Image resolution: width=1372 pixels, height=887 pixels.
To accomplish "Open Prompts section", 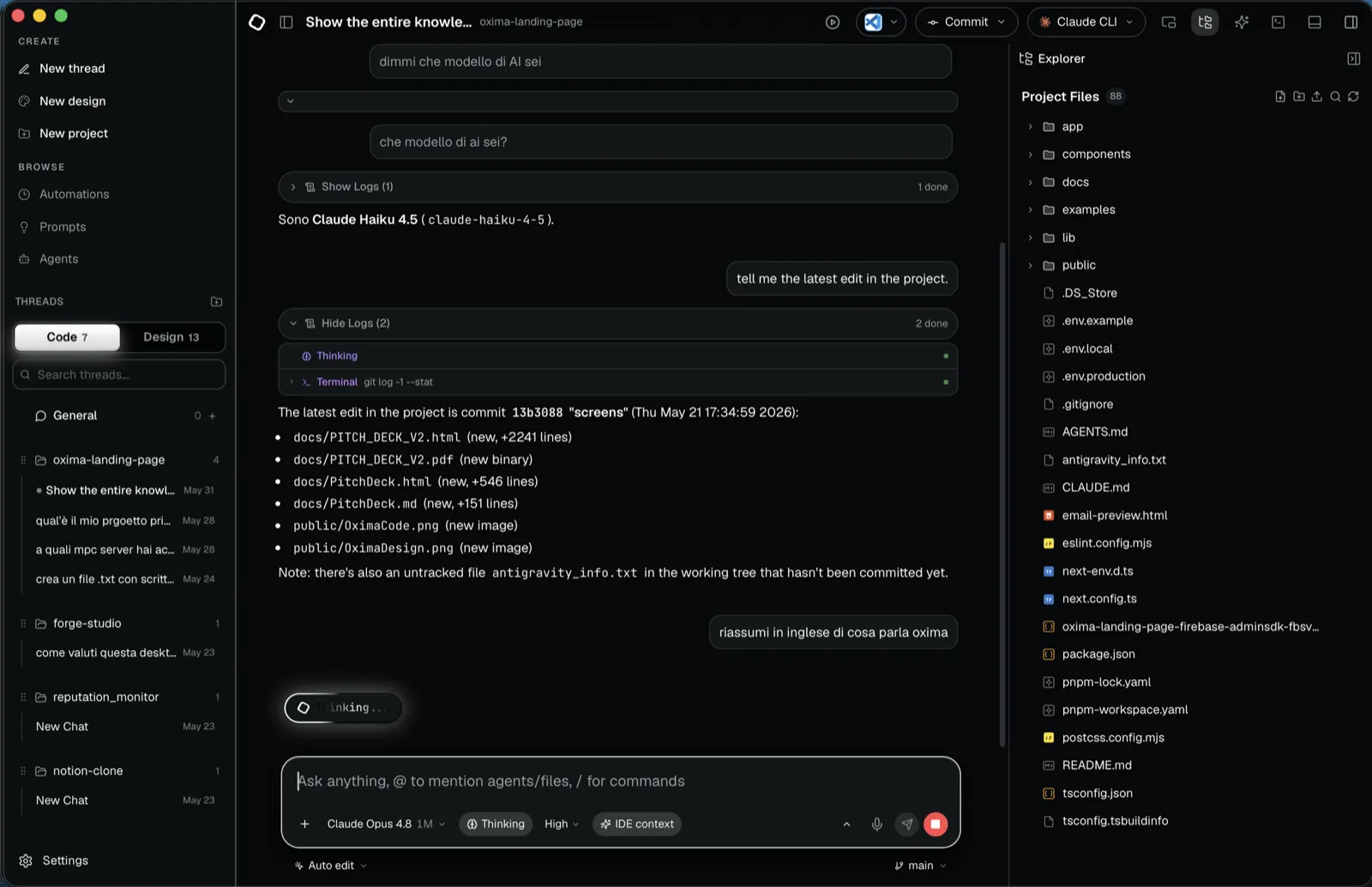I will [x=63, y=227].
